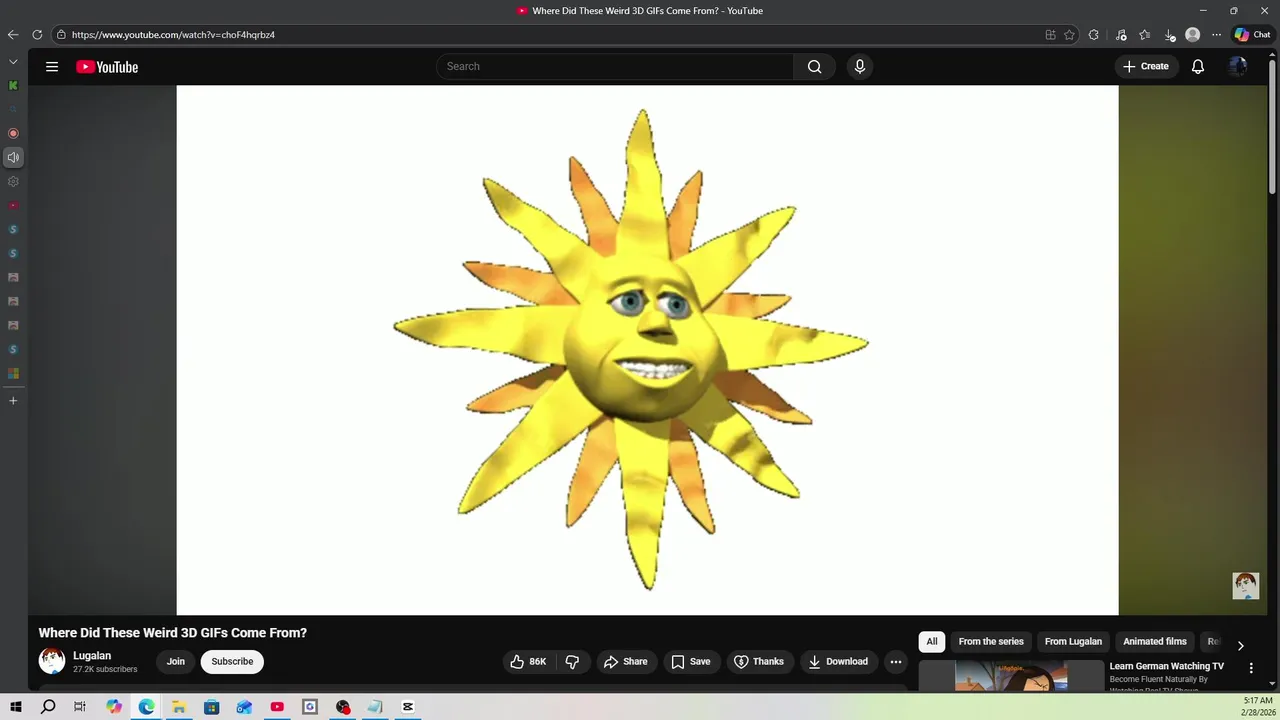1280x720 pixels.
Task: Open the Learn German video thumbnail
Action: (x=1011, y=676)
